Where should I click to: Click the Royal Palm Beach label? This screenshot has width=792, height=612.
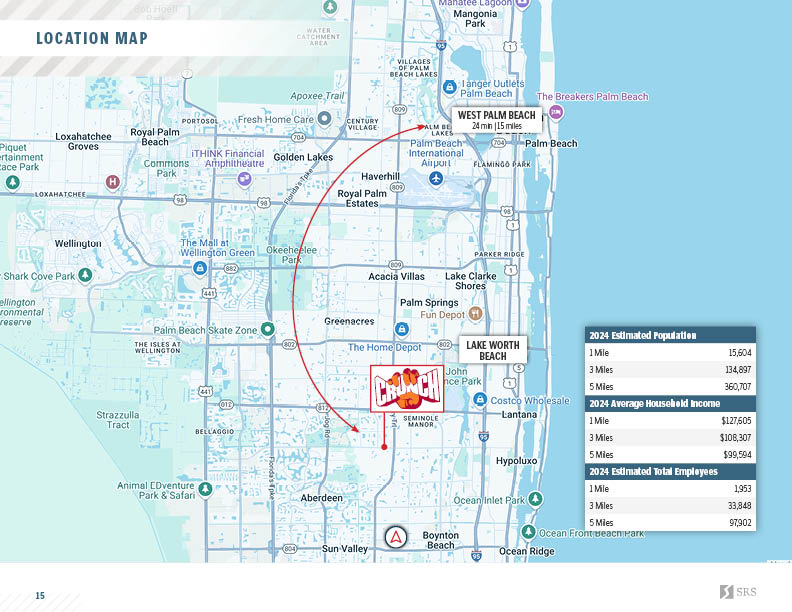coord(155,137)
